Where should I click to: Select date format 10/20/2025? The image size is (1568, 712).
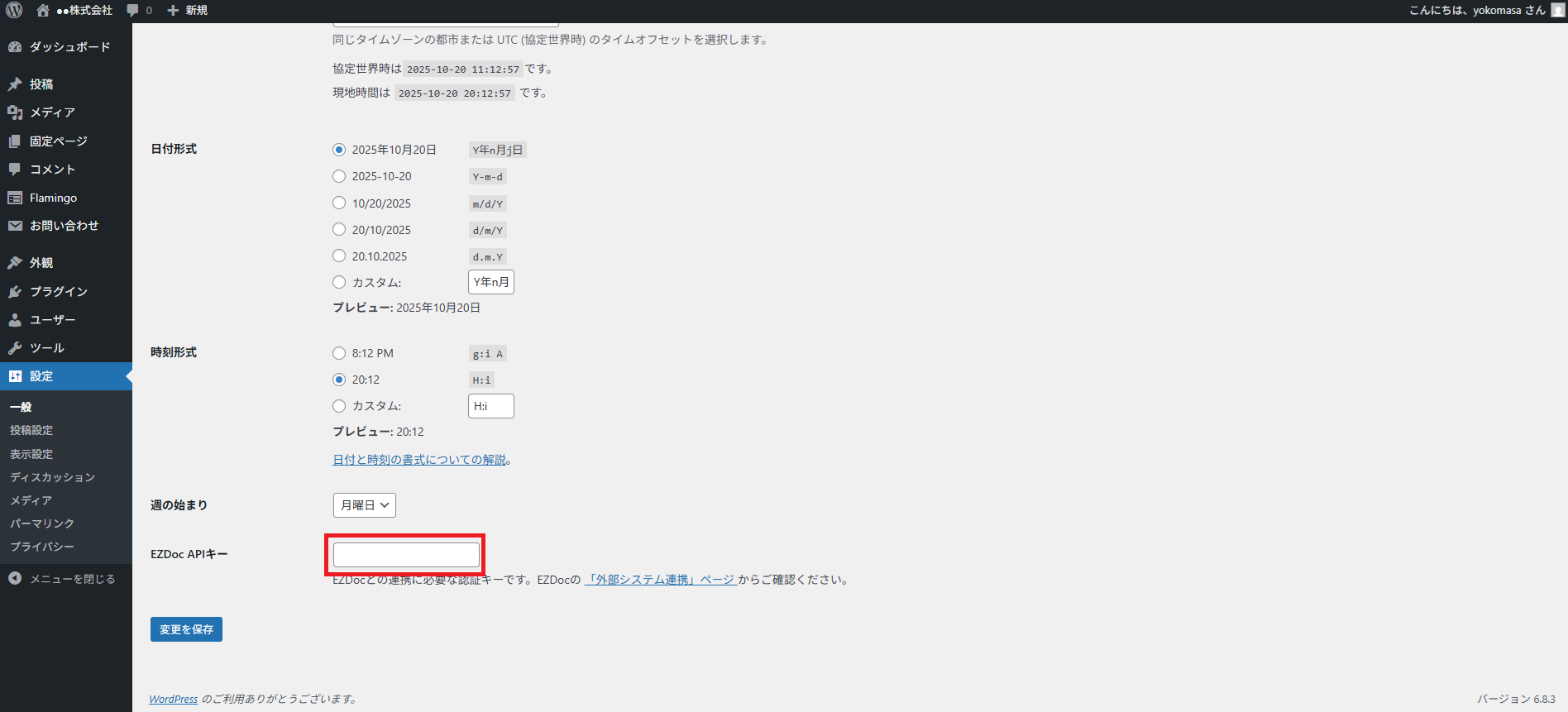click(x=339, y=203)
